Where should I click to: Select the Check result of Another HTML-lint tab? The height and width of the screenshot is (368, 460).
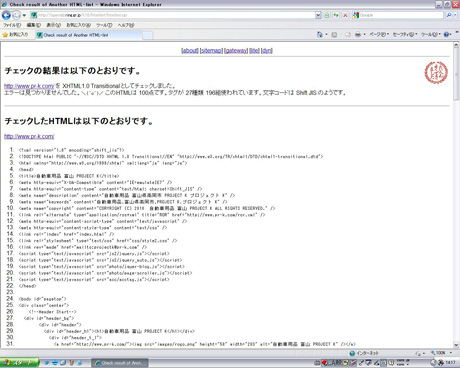(88, 35)
